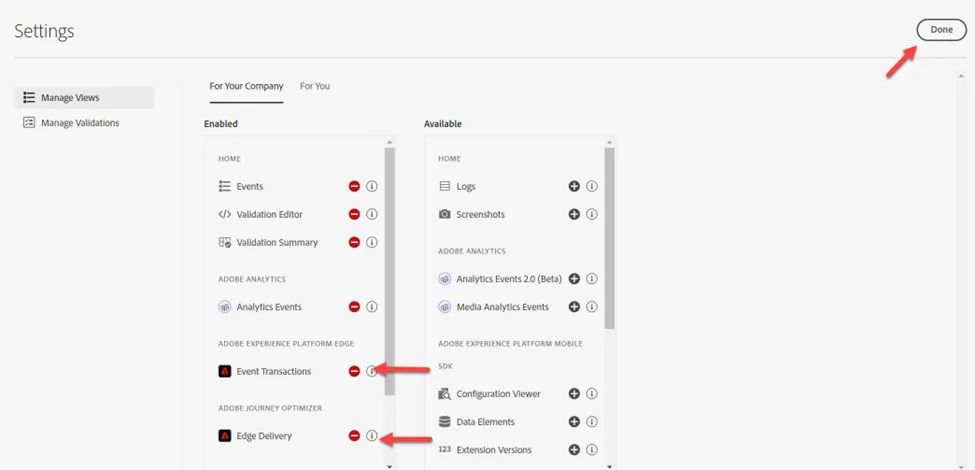Click the Data Elements database icon

tap(445, 422)
